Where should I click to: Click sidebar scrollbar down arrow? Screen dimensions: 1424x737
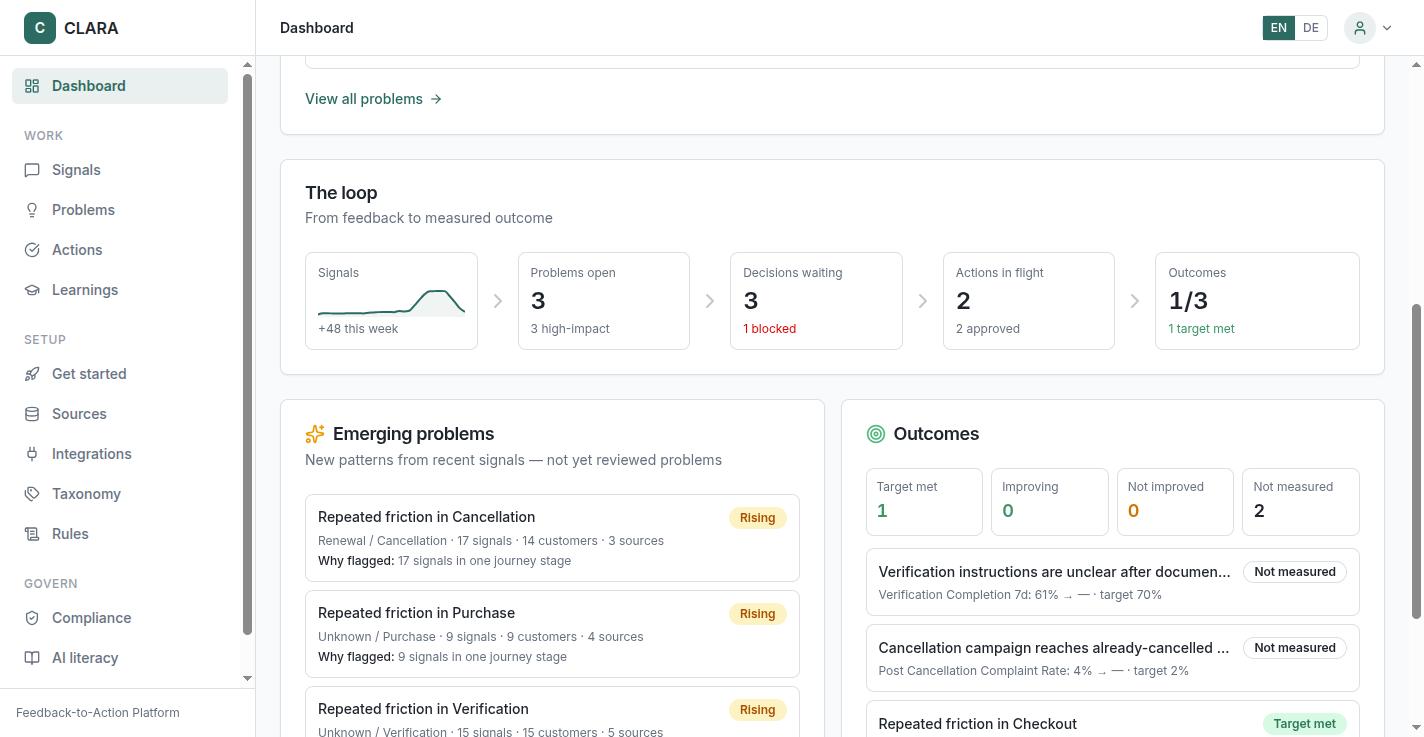pos(248,678)
